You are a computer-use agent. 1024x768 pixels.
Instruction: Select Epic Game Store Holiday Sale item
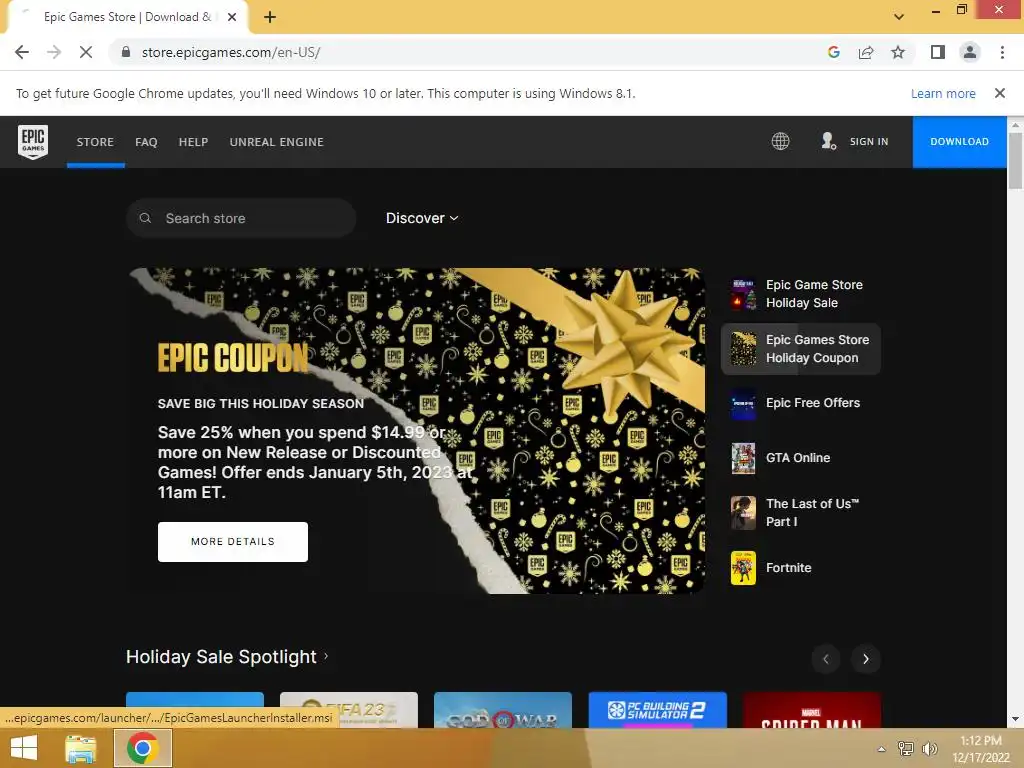coord(801,294)
